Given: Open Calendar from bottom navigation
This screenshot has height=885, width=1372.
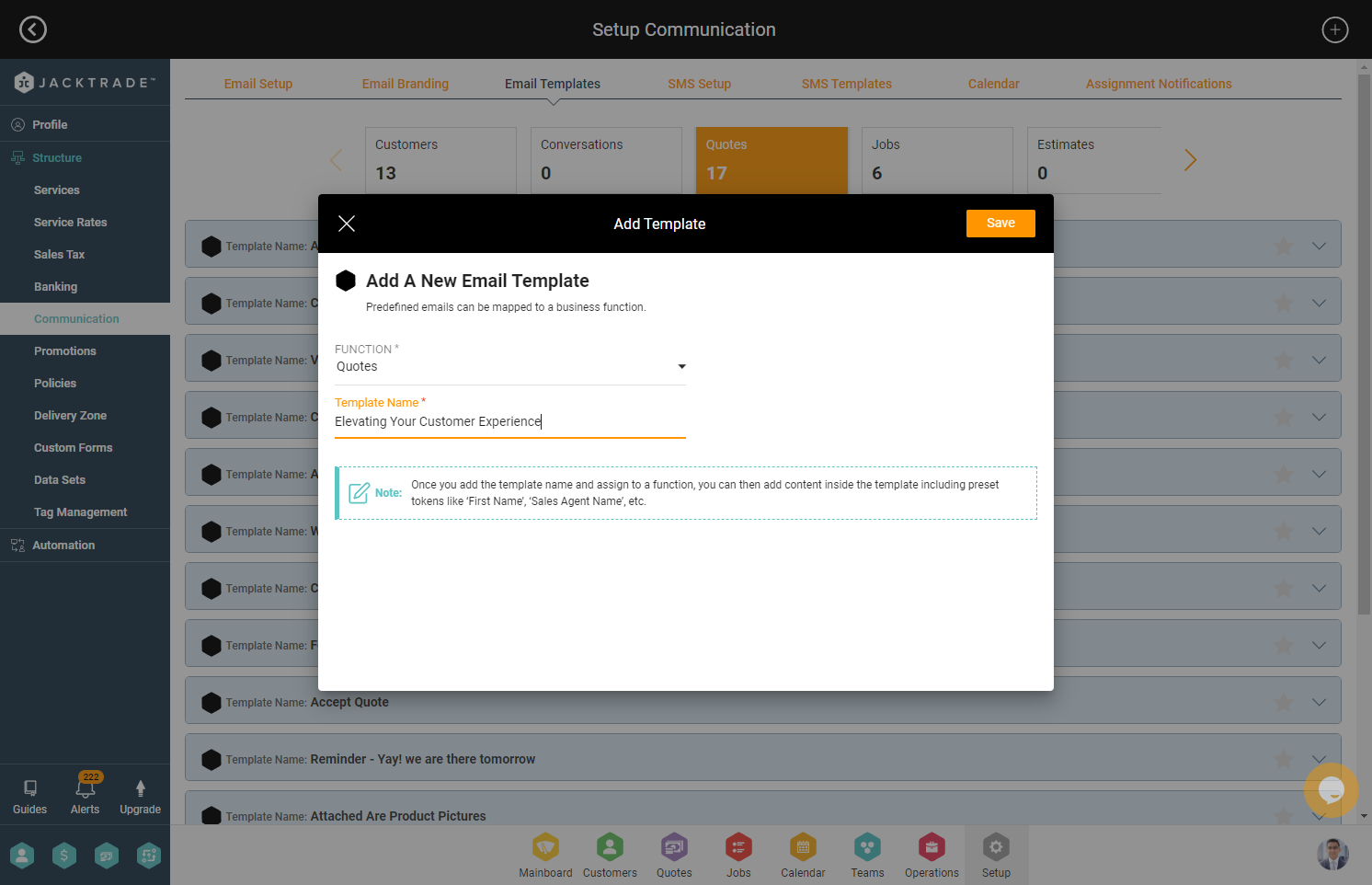Looking at the screenshot, I should [x=803, y=856].
